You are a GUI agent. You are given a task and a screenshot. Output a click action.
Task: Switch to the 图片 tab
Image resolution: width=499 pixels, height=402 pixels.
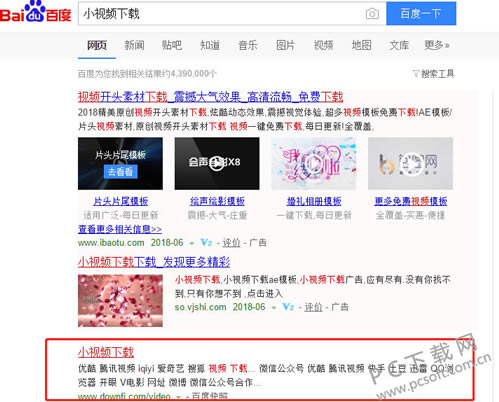coord(285,45)
